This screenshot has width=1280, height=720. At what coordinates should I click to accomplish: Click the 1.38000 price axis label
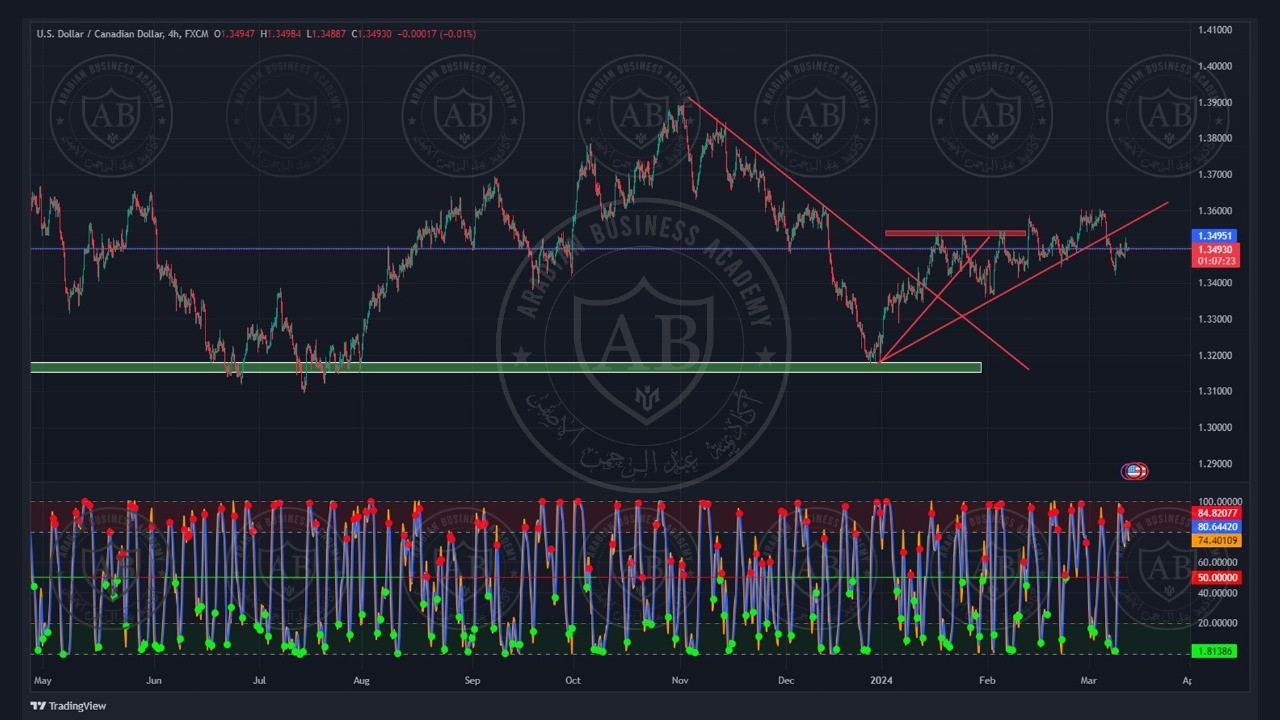pyautogui.click(x=1214, y=138)
